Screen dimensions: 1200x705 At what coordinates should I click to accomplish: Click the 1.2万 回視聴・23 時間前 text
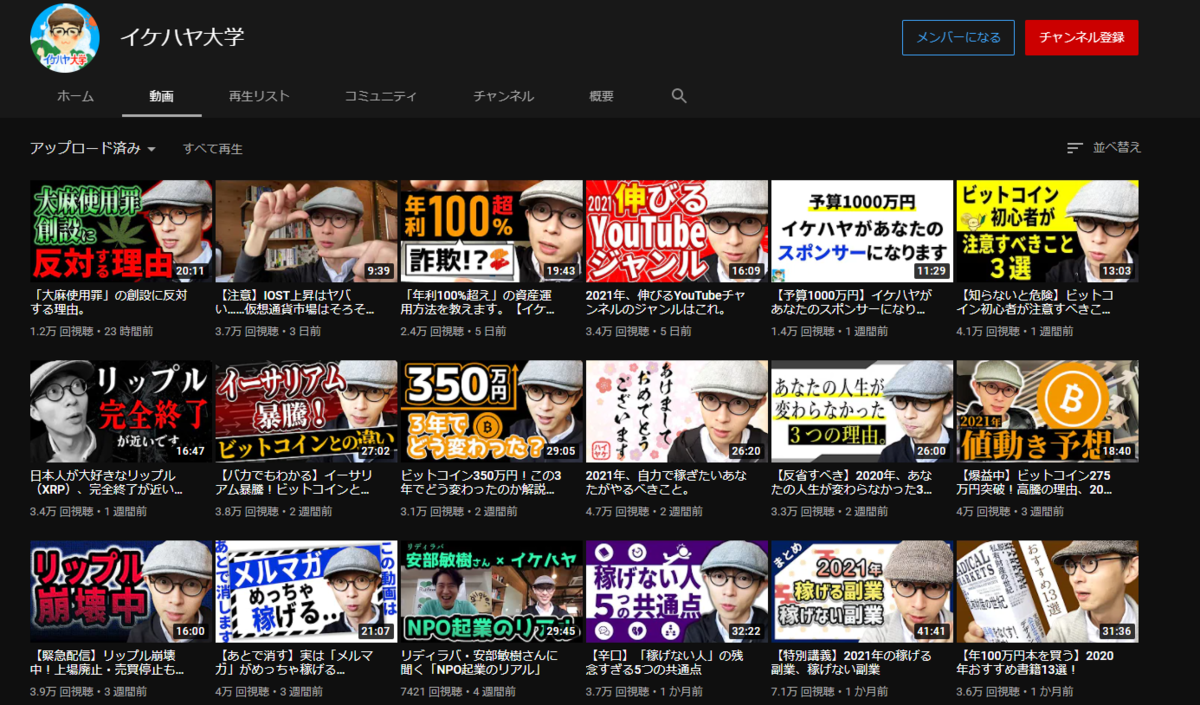tap(91, 331)
